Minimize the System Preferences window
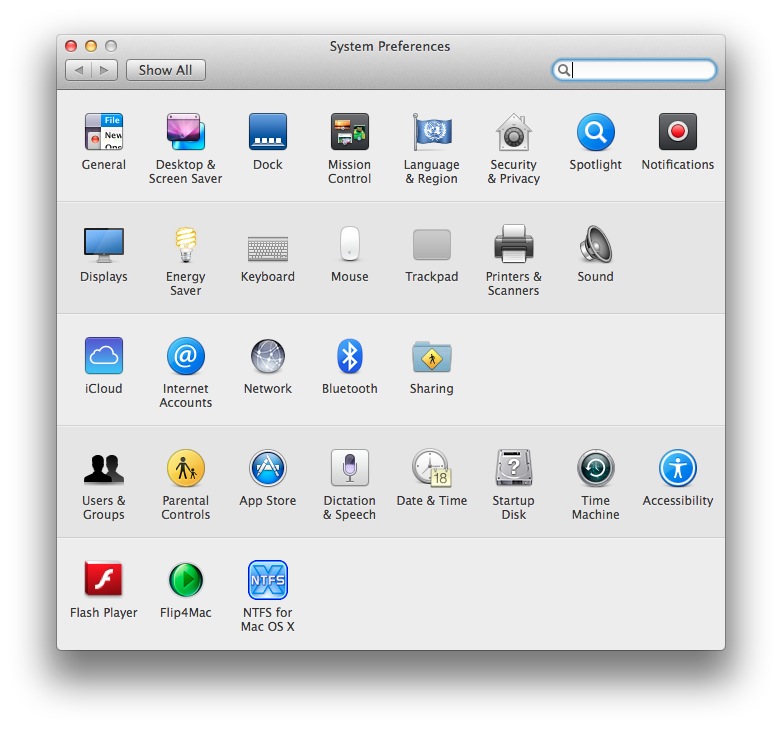 [91, 46]
